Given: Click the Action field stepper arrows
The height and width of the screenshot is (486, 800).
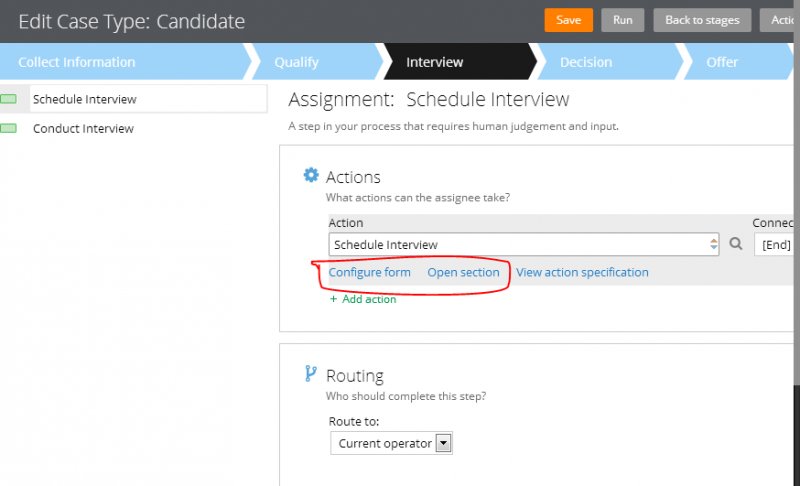Looking at the screenshot, I should coord(713,244).
